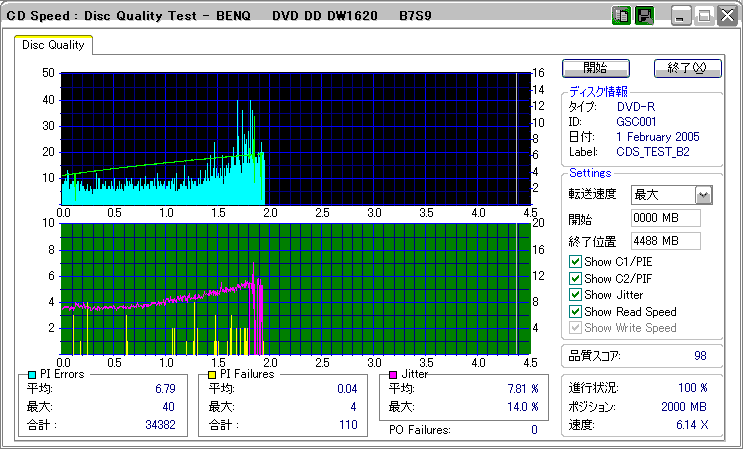Click the 転送速度 combo box showing 最大
Image resolution: width=743 pixels, height=449 pixels.
[x=672, y=195]
